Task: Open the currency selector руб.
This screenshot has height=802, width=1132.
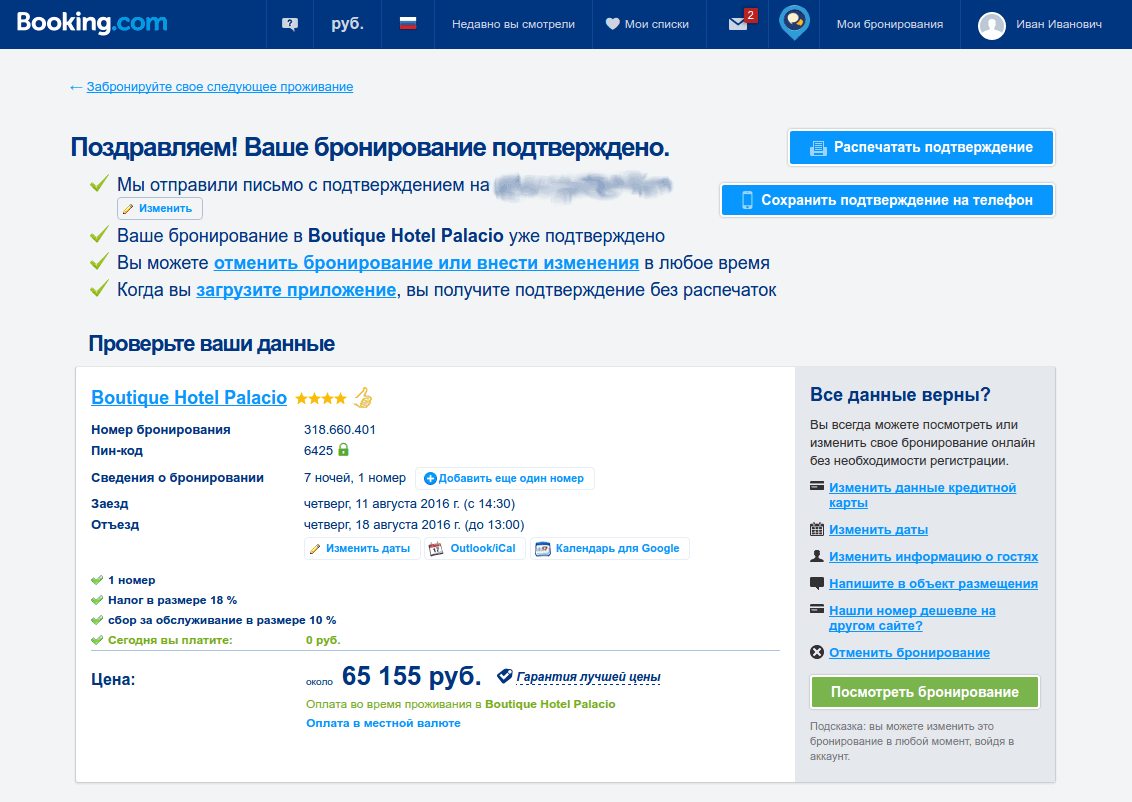Action: [x=347, y=24]
